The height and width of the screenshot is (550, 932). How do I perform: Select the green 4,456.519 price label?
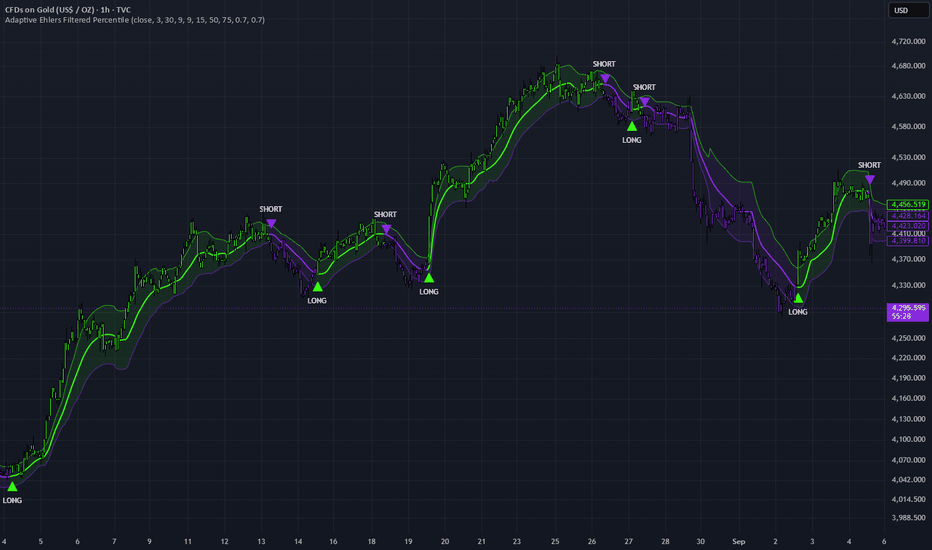(908, 205)
